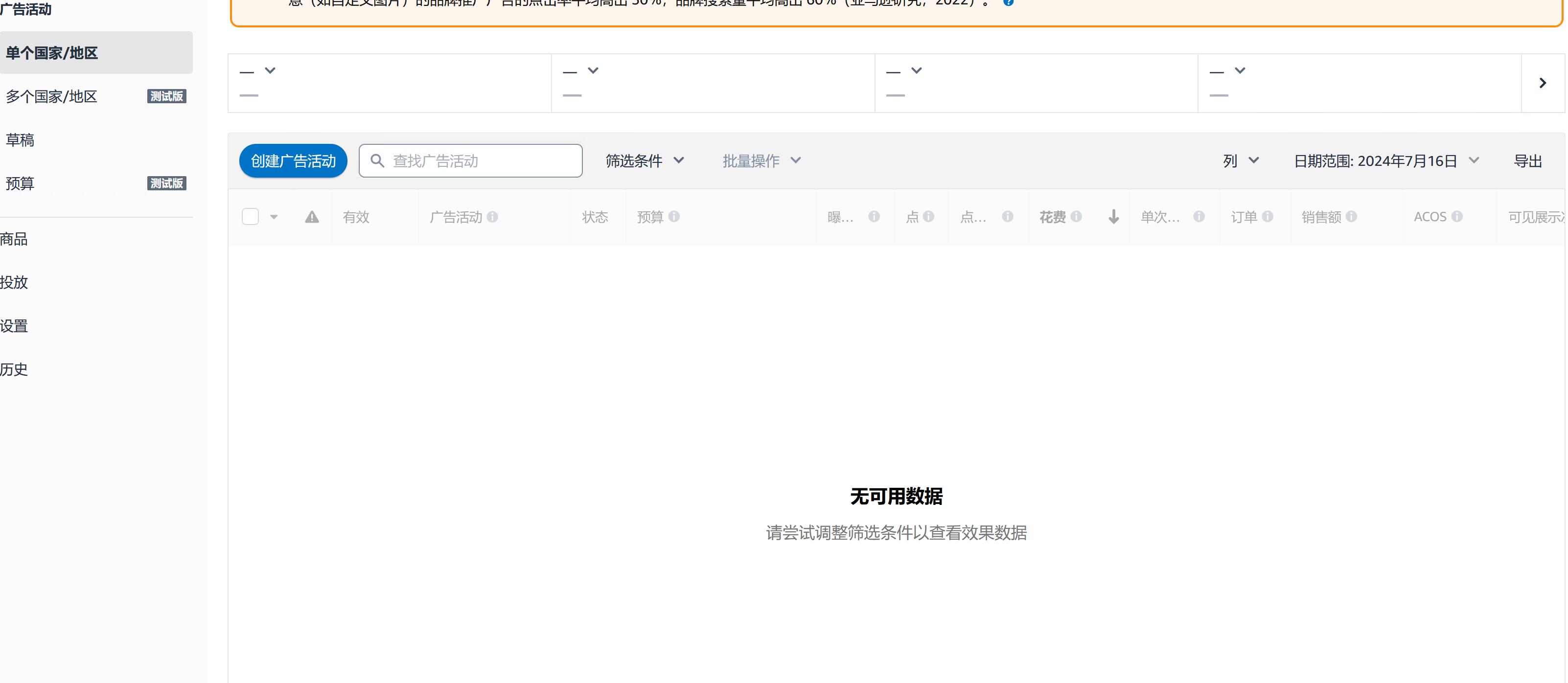Screen dimensions: 1568x683
Task: Click the help icon in orange banner
Action: (x=1008, y=2)
